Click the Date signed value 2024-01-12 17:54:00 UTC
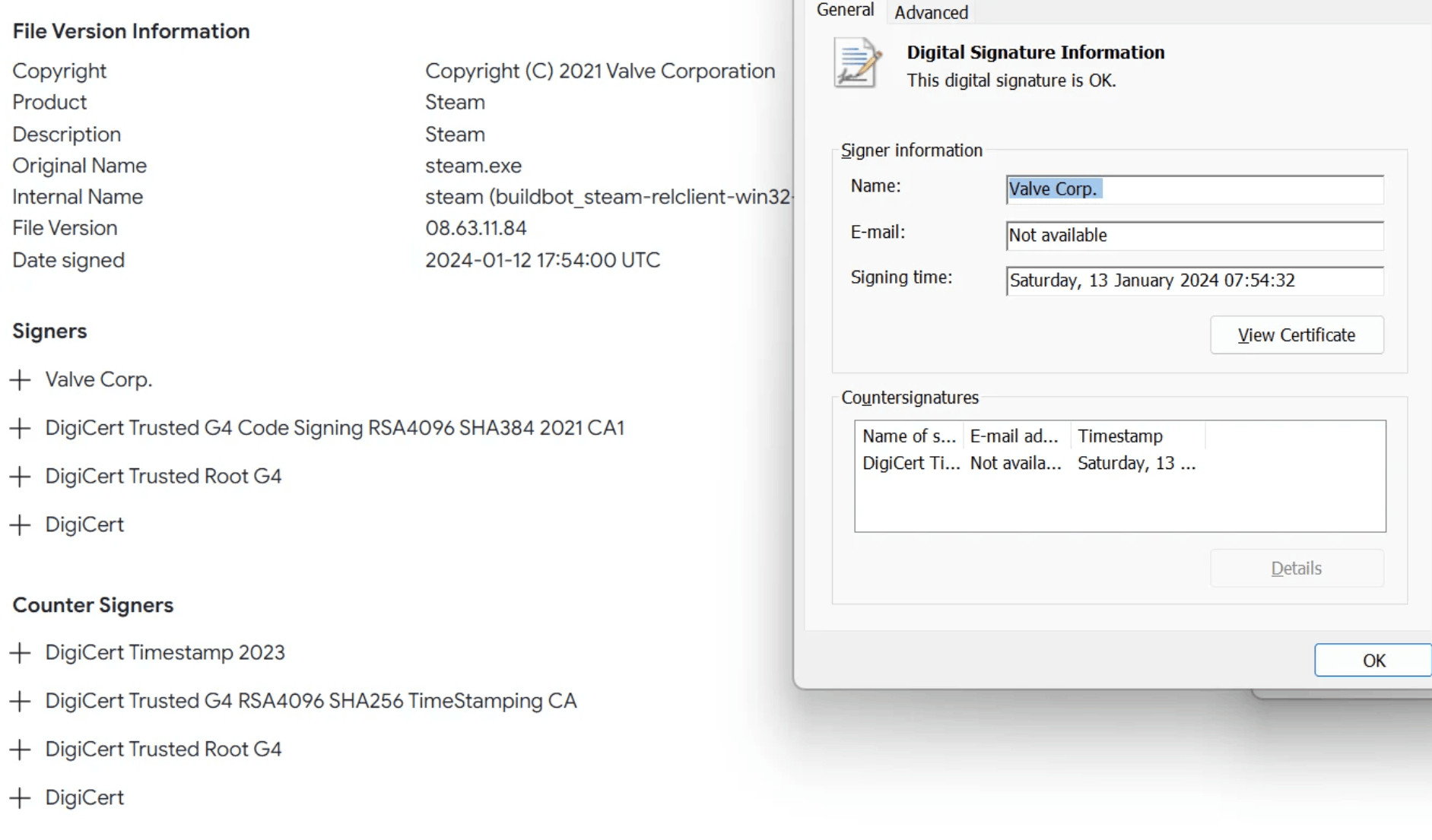Image resolution: width=1432 pixels, height=840 pixels. pos(542,260)
